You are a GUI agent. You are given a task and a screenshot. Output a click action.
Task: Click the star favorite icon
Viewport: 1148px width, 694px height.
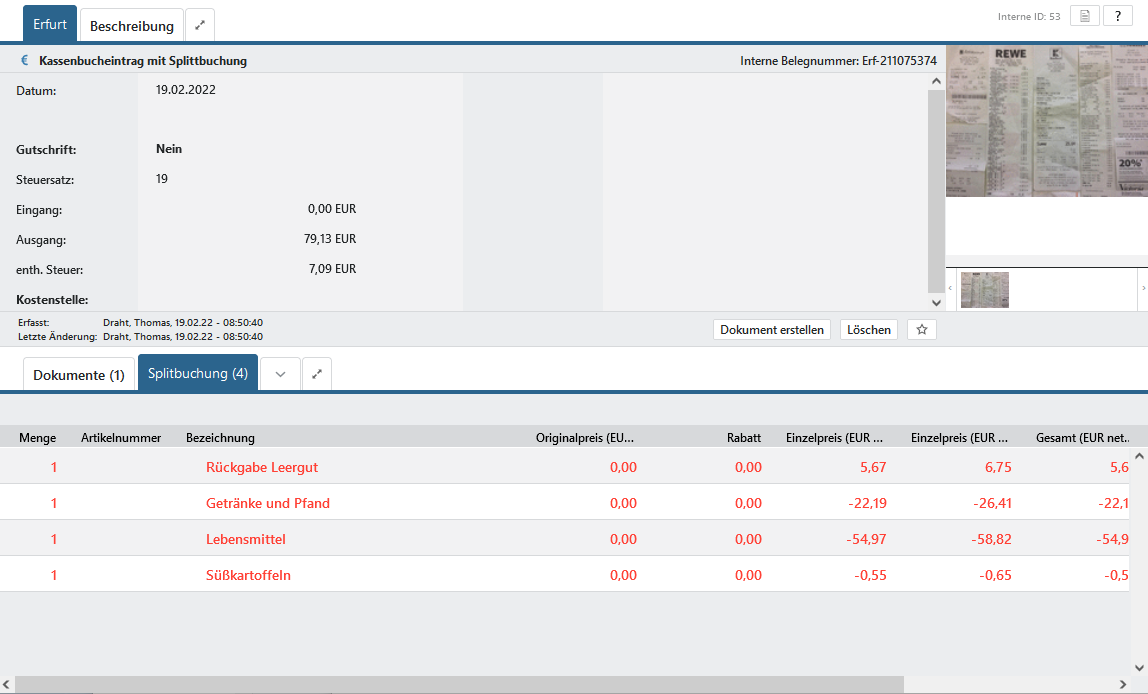tap(922, 330)
